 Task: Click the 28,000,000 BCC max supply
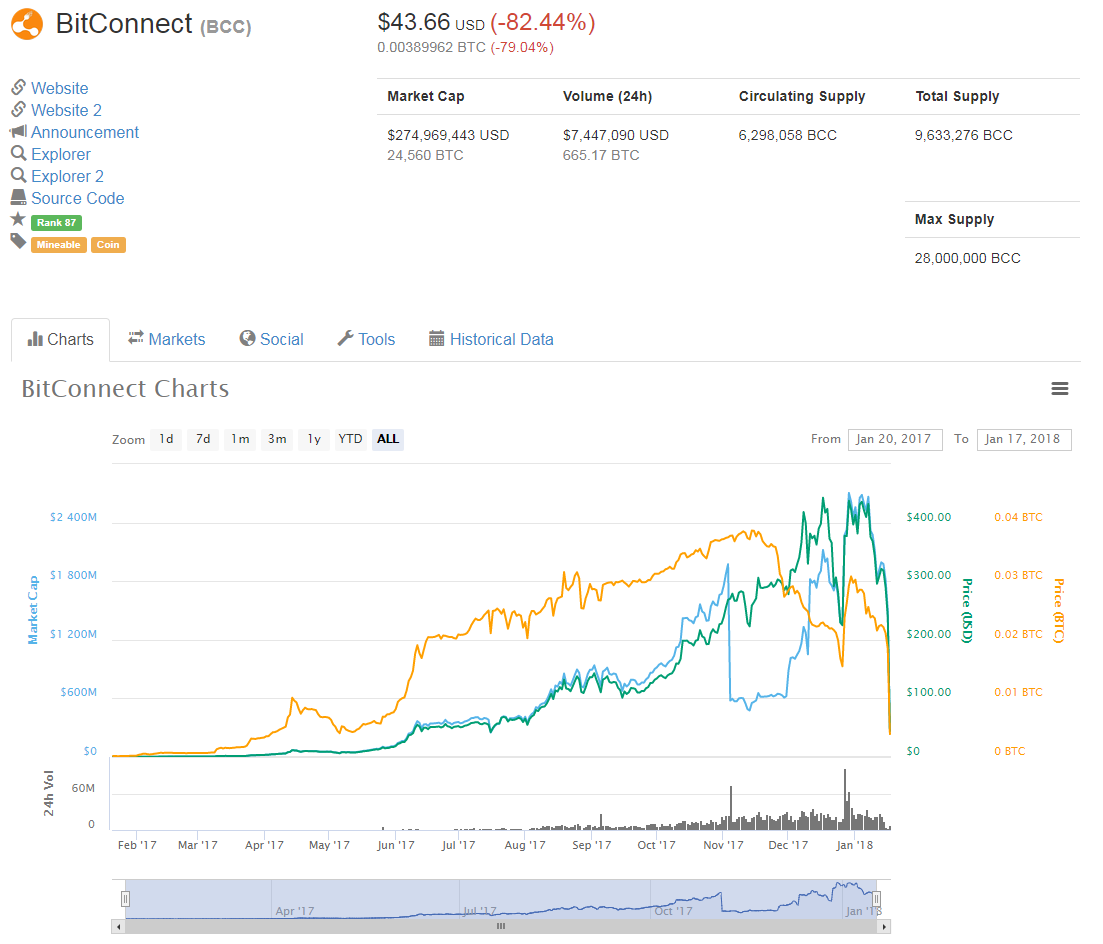point(967,258)
